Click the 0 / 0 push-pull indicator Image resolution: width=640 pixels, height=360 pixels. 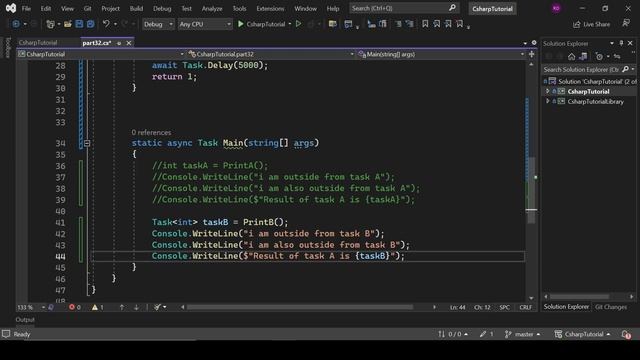pyautogui.click(x=453, y=334)
